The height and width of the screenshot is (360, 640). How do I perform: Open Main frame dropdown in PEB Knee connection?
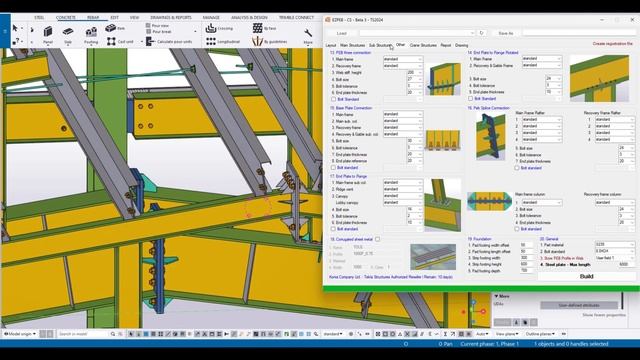(x=402, y=59)
